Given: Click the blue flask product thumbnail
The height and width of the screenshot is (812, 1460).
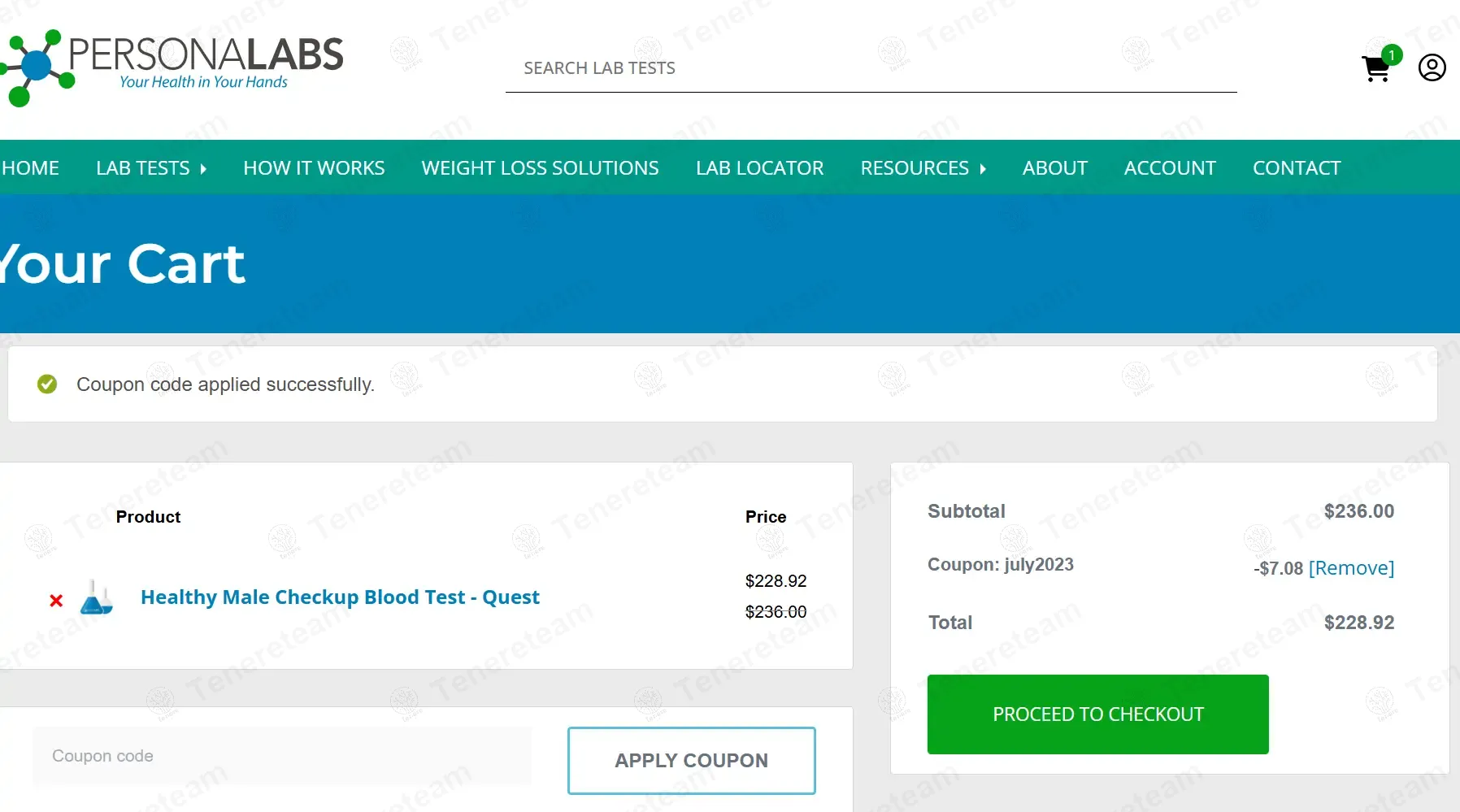Looking at the screenshot, I should (96, 597).
